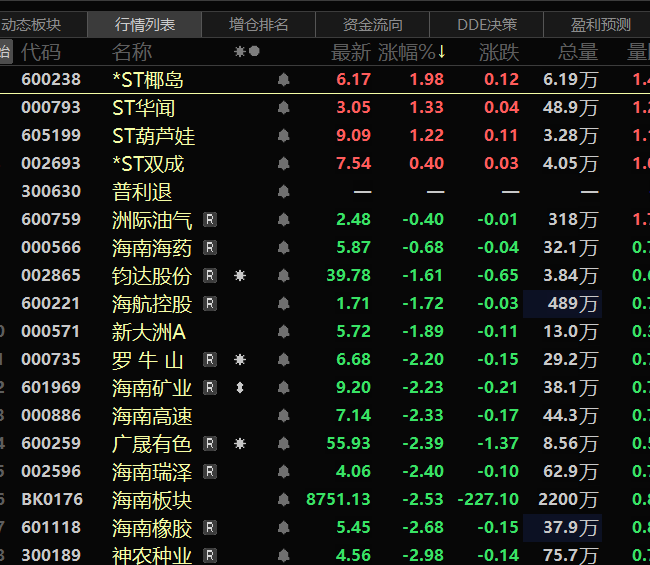Click the alert bell for *ST双成
650x565 pixels.
(284, 163)
